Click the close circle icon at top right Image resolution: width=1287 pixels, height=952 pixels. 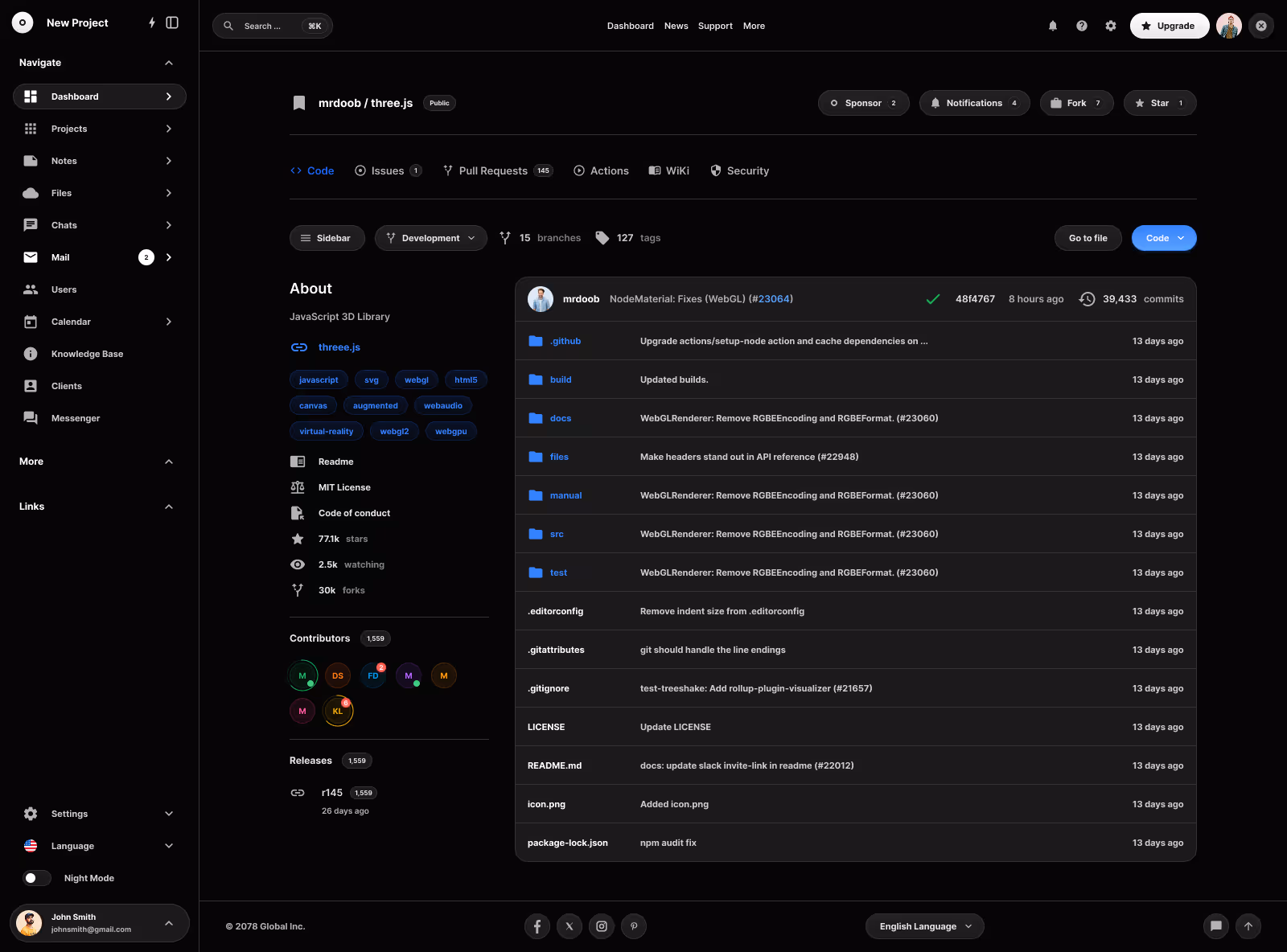[x=1261, y=26]
